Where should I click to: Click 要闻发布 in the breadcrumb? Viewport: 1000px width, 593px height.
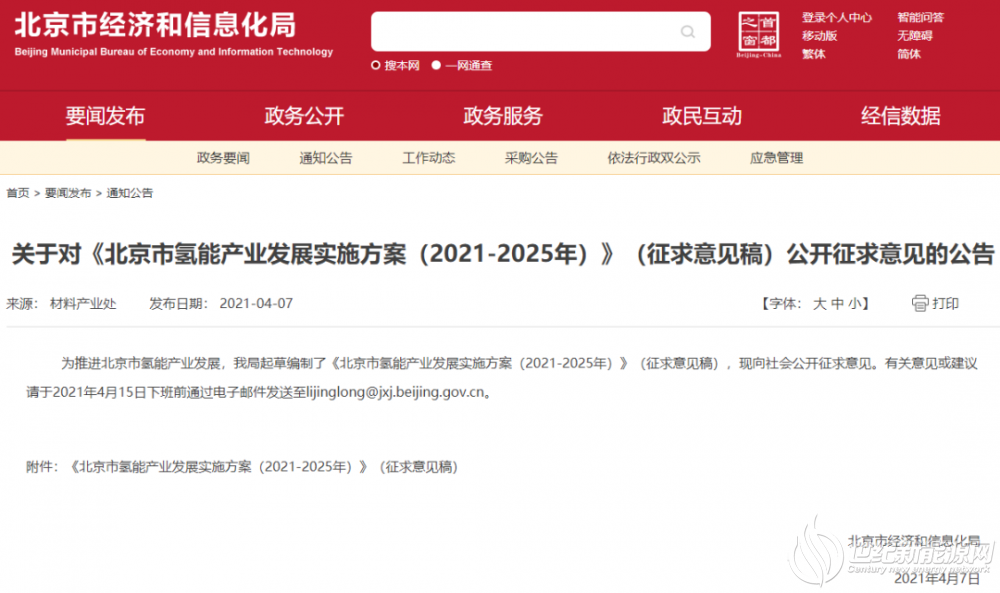(x=68, y=193)
